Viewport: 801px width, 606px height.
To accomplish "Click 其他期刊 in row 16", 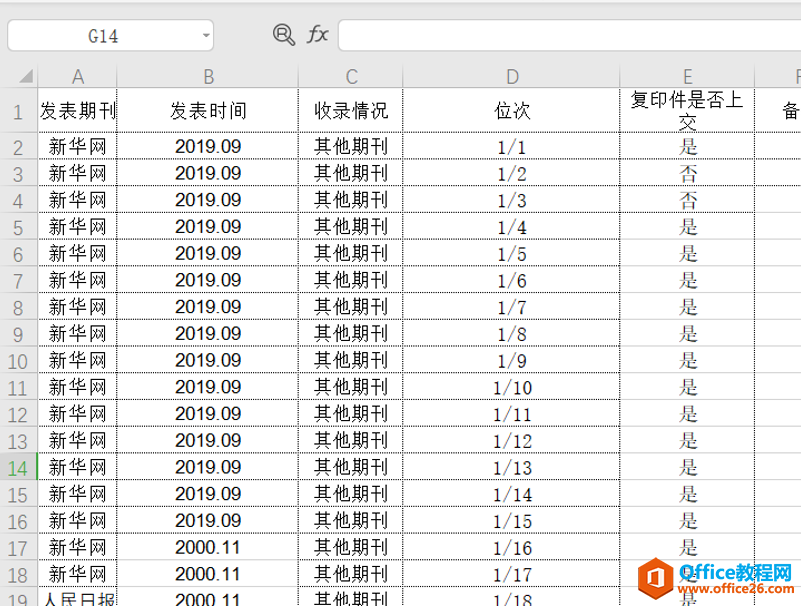I will [x=351, y=521].
